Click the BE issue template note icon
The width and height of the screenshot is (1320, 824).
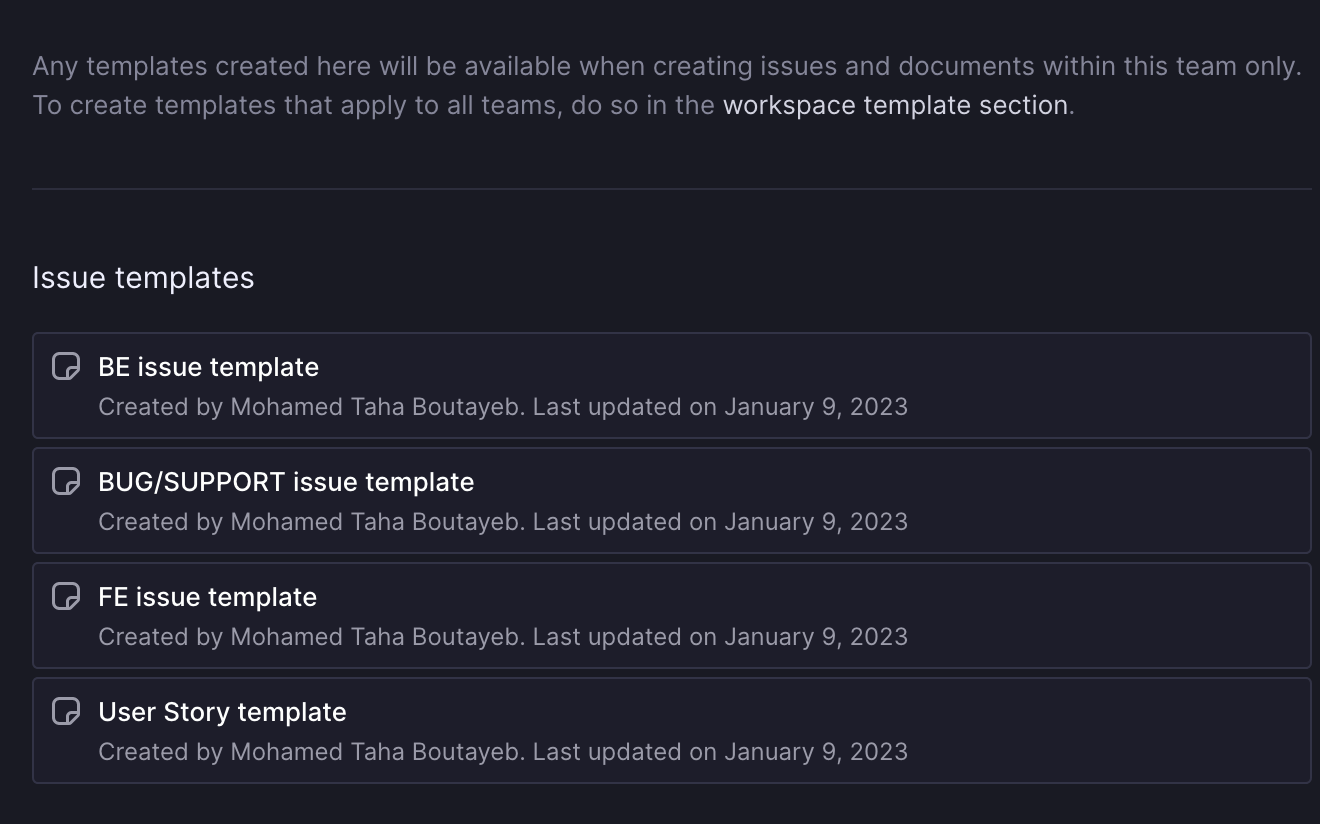(x=66, y=367)
